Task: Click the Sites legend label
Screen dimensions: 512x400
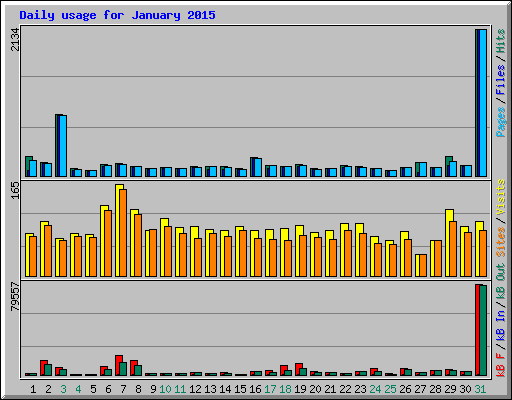Action: (x=501, y=242)
